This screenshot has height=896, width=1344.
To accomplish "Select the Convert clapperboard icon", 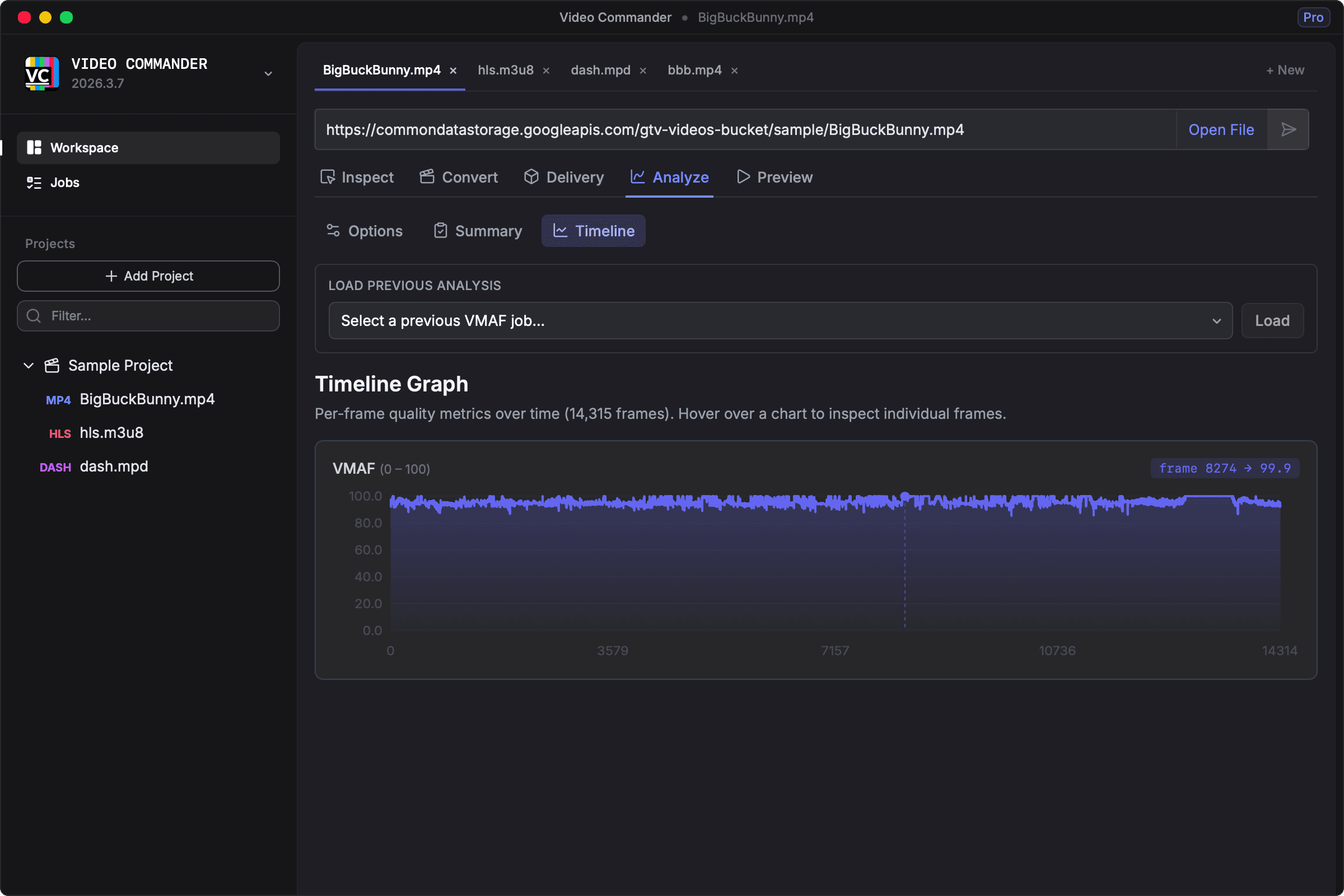I will 426,177.
